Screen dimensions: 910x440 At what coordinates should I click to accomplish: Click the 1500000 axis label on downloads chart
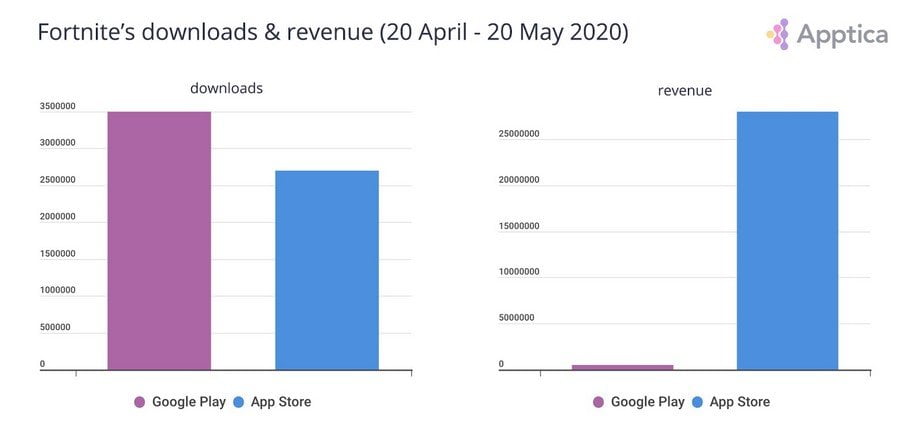tap(57, 254)
